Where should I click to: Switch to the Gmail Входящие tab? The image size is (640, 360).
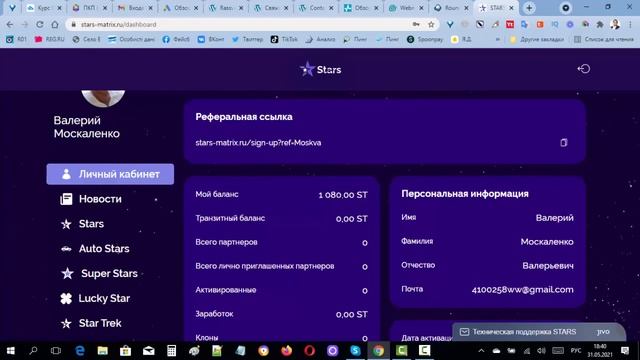point(134,8)
